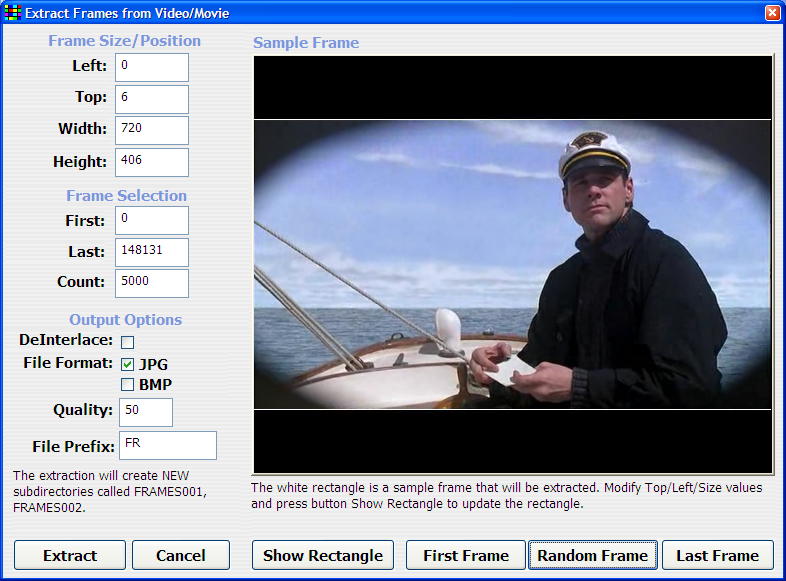Image resolution: width=786 pixels, height=581 pixels.
Task: Jump to the First Frame
Action: pos(465,555)
